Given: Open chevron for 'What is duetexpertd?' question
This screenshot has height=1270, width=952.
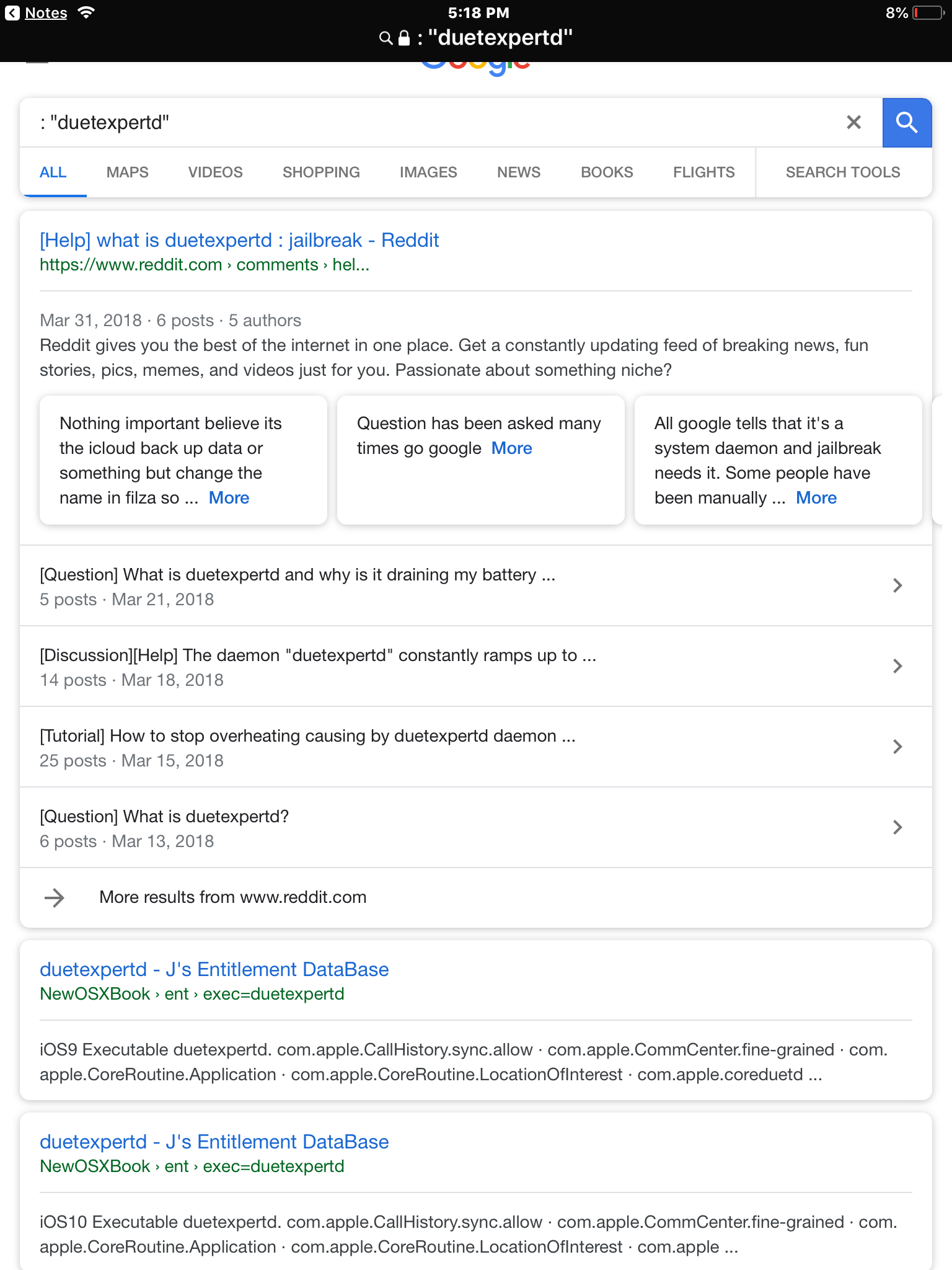Looking at the screenshot, I should coord(897,827).
